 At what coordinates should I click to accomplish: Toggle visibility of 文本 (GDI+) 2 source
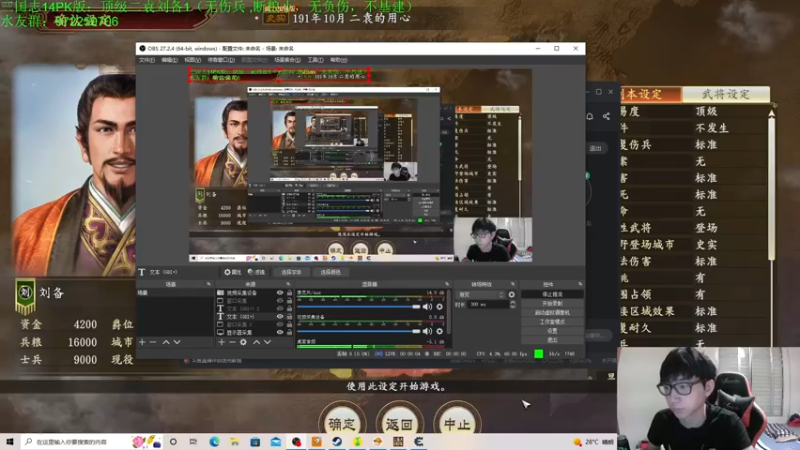point(280,309)
